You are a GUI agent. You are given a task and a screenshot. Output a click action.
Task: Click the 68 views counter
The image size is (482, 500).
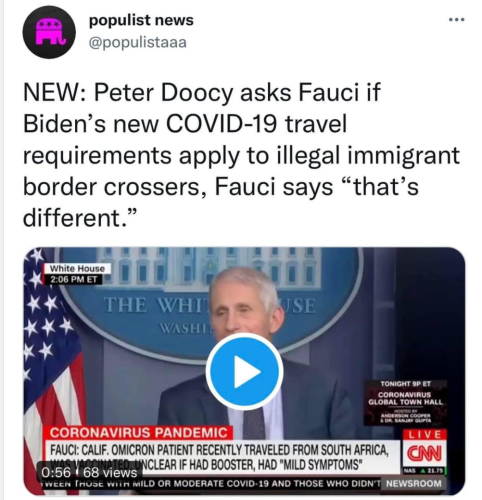[x=110, y=472]
